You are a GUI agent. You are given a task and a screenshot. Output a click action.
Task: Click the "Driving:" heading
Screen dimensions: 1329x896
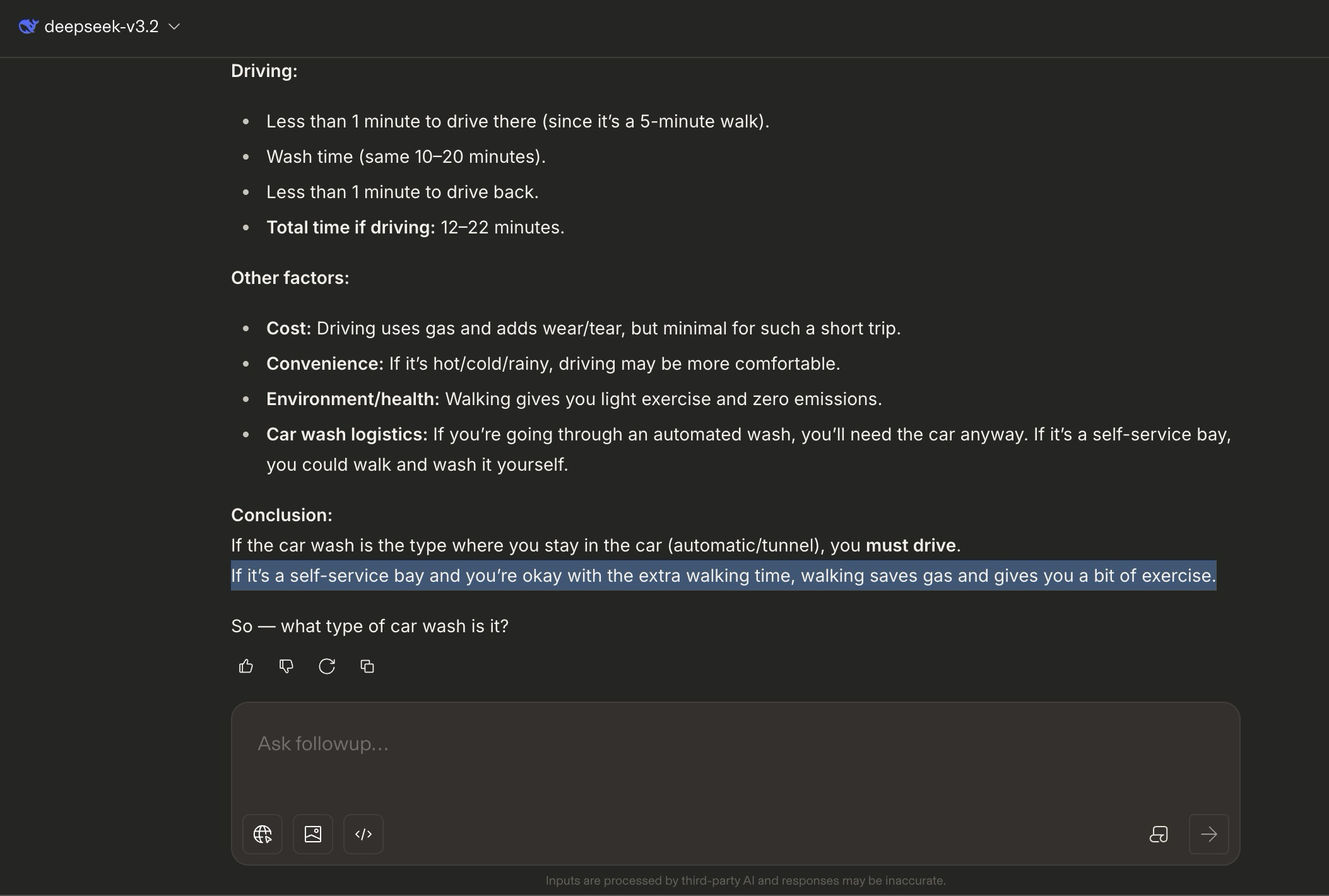(x=264, y=71)
